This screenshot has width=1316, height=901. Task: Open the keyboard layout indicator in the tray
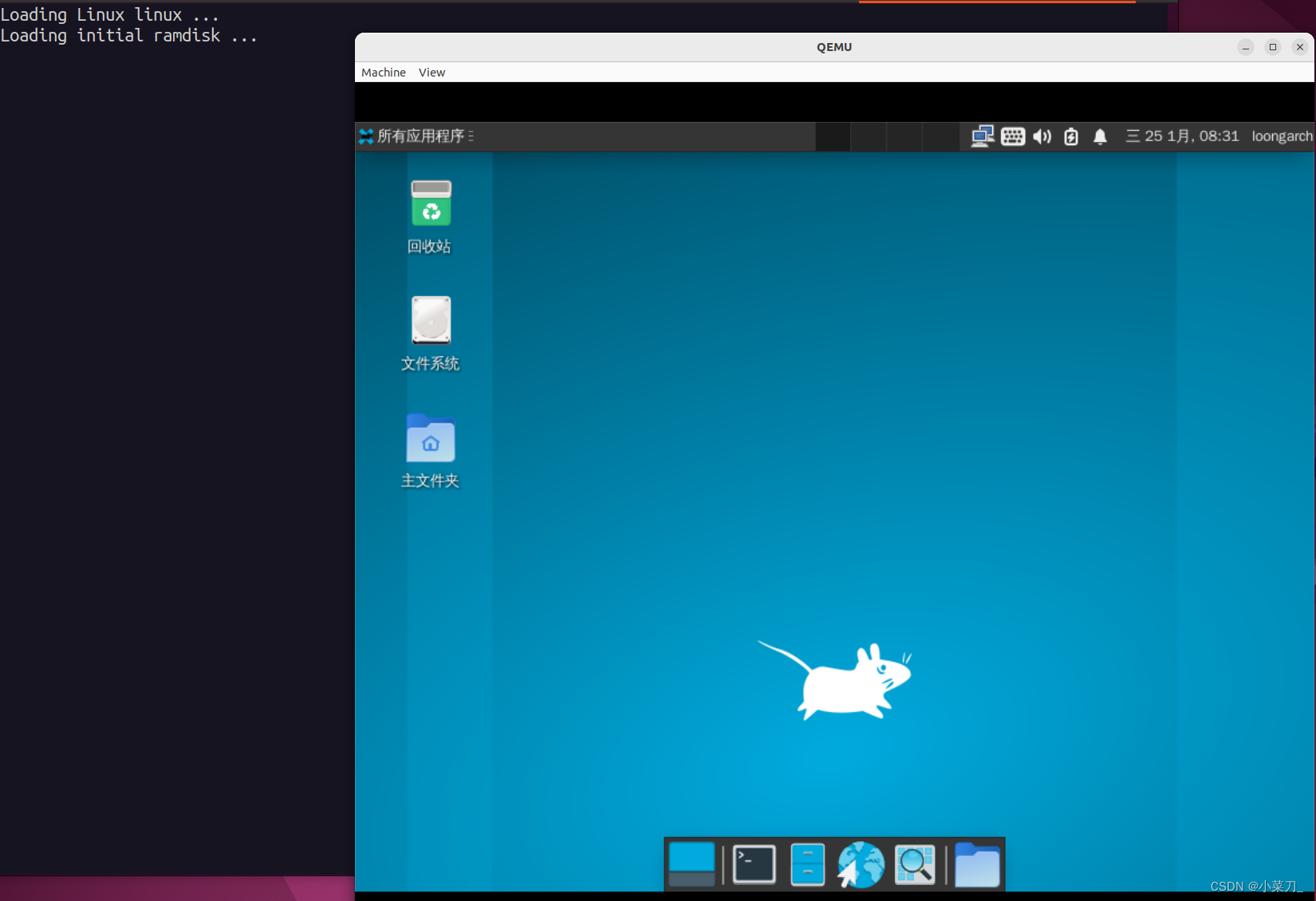pos(1012,136)
